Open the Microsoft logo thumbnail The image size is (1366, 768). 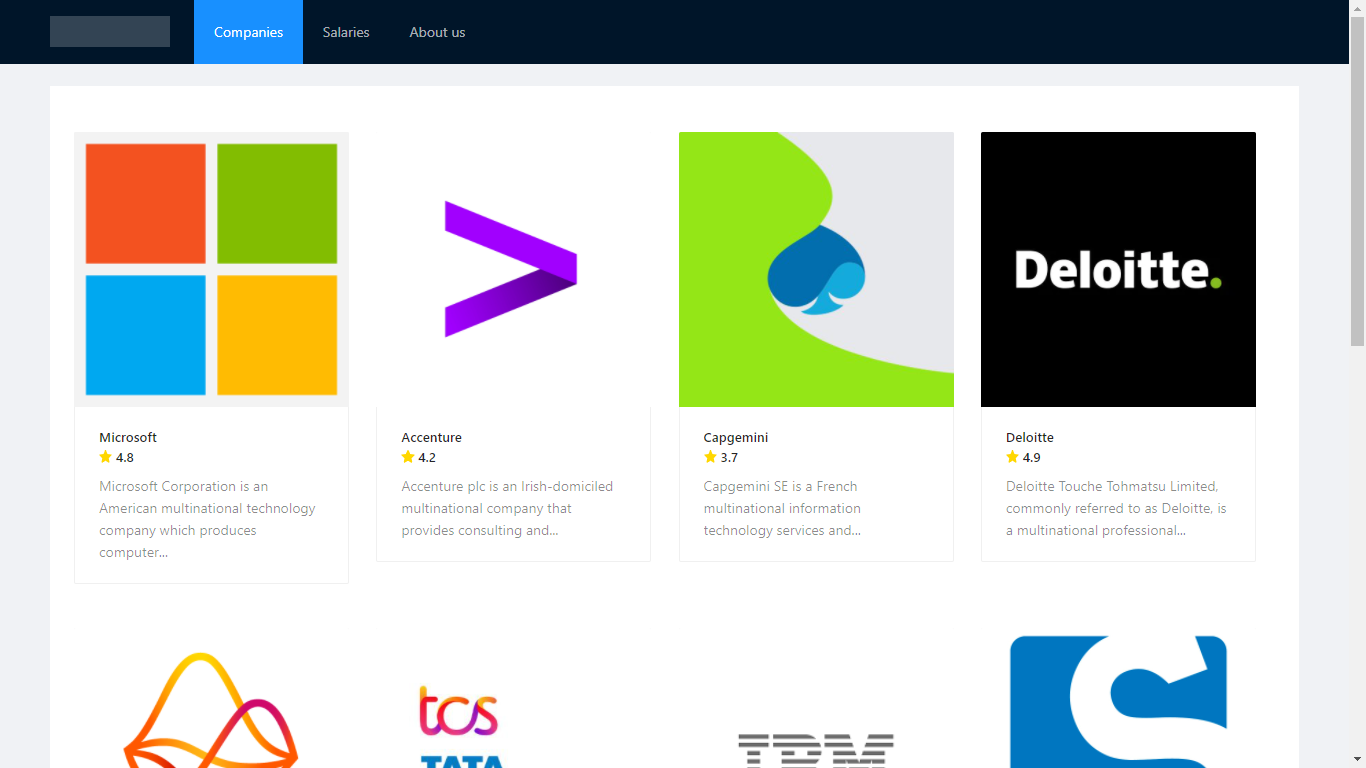click(x=211, y=269)
